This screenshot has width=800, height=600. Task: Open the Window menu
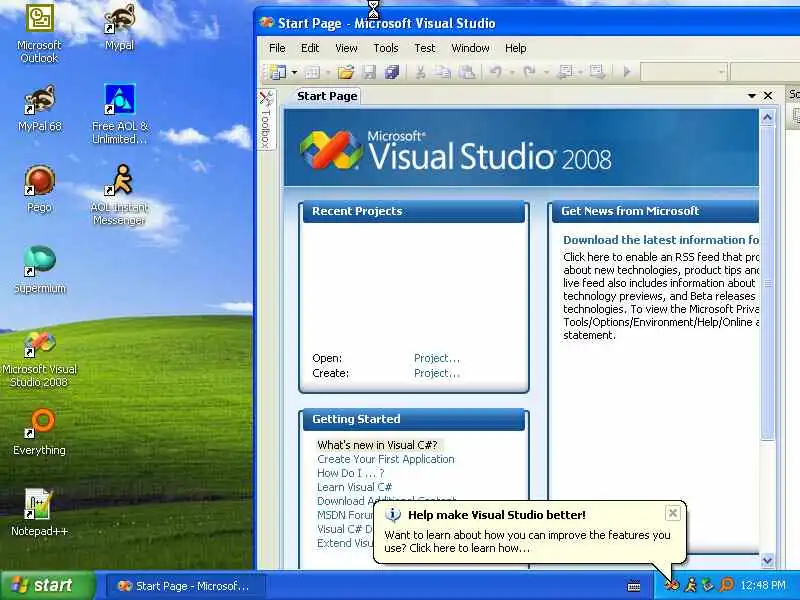470,48
